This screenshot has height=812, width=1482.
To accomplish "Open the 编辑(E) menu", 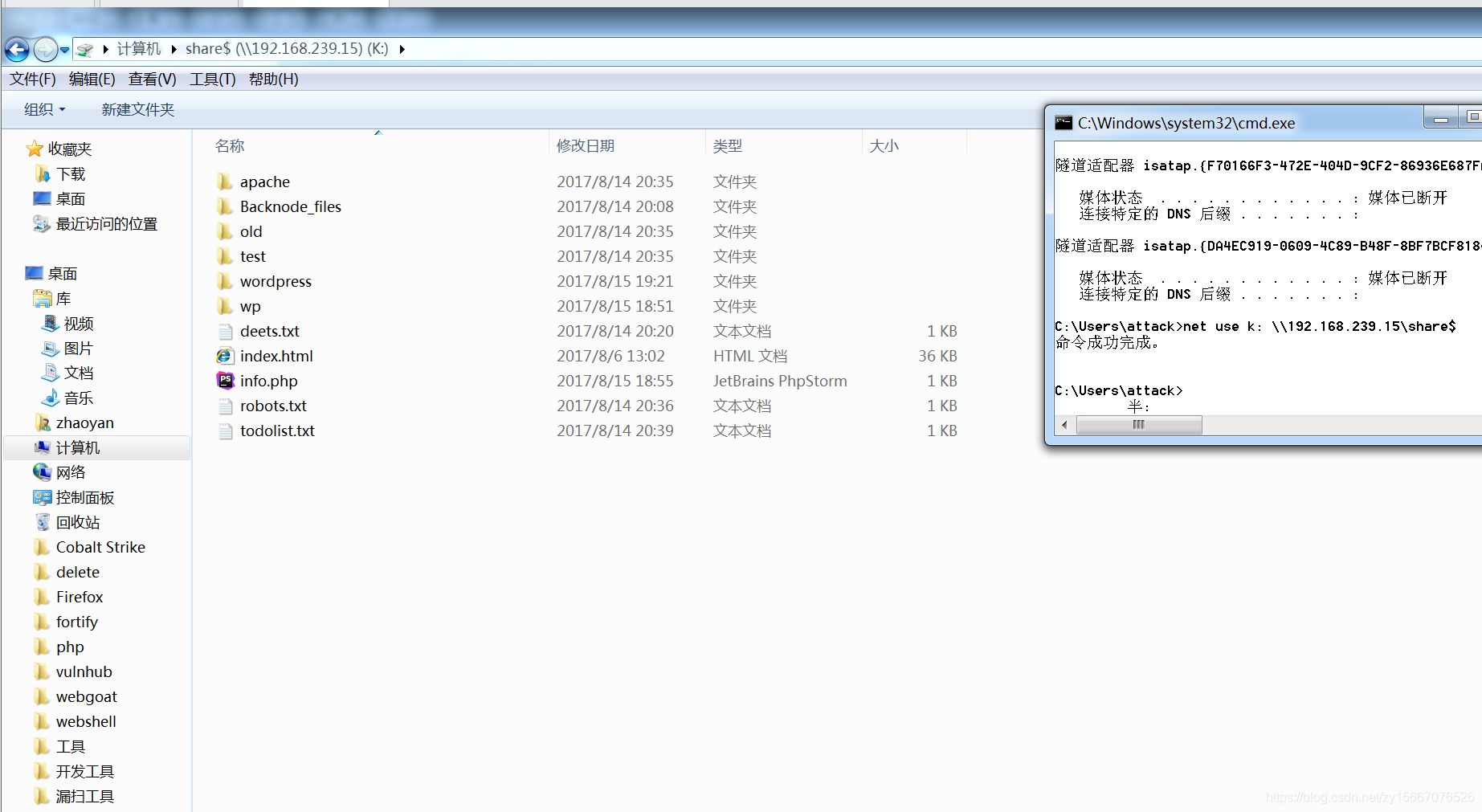I will 92,79.
